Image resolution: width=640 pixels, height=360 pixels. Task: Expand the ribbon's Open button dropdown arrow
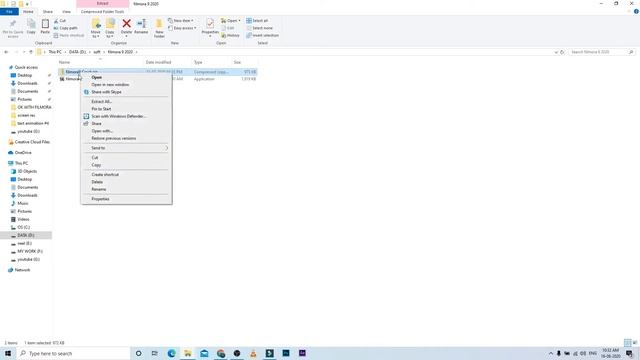point(239,21)
